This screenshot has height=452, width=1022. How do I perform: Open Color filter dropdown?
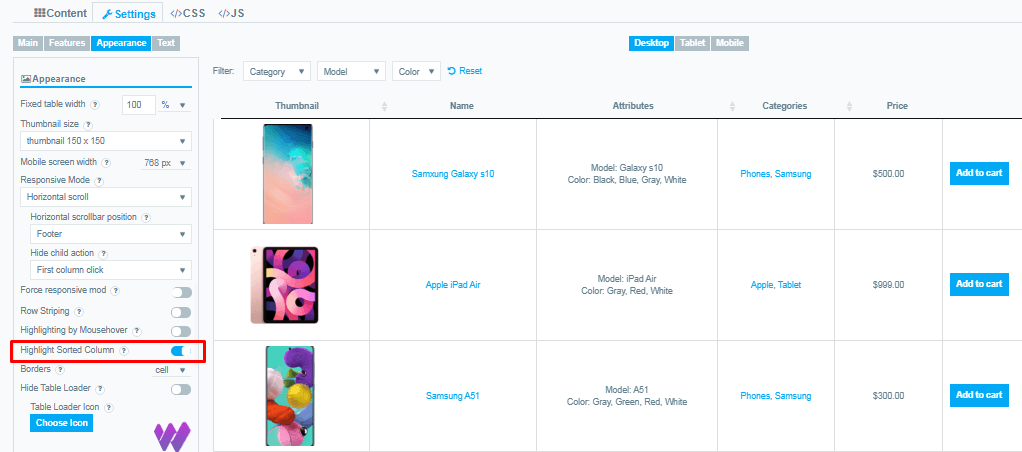pyautogui.click(x=416, y=72)
